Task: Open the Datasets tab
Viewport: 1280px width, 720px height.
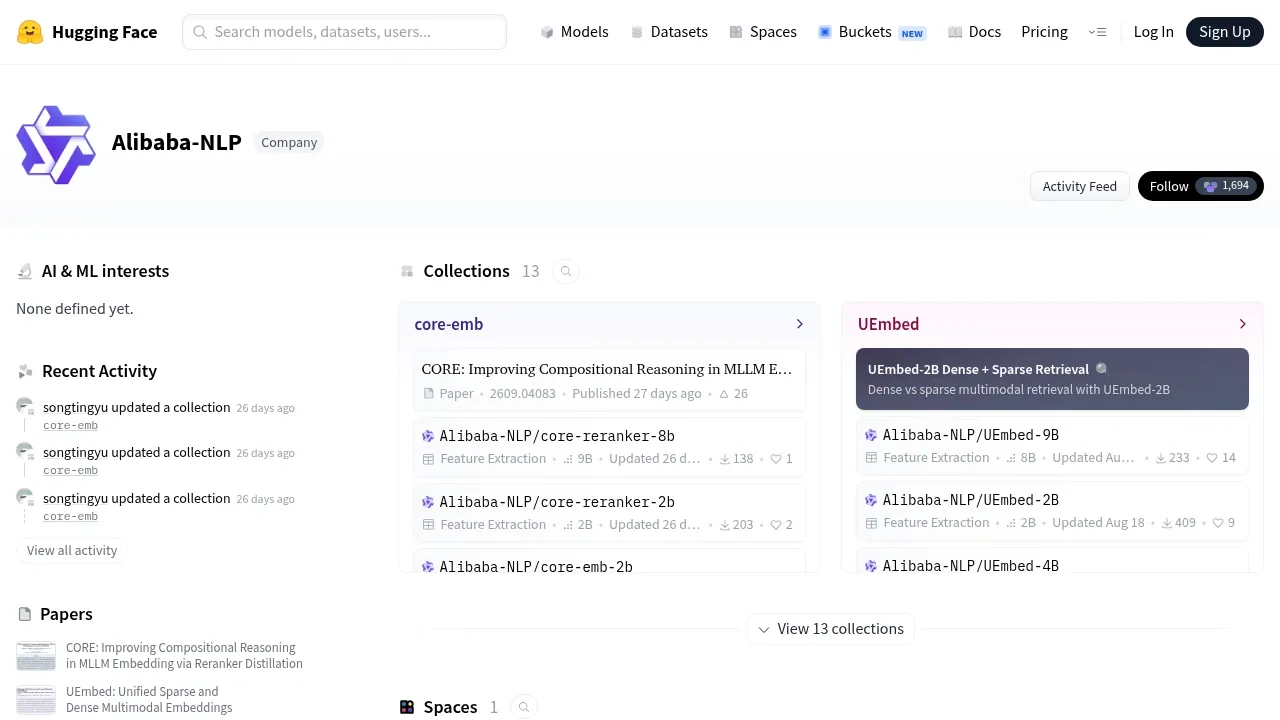Action: tap(669, 32)
